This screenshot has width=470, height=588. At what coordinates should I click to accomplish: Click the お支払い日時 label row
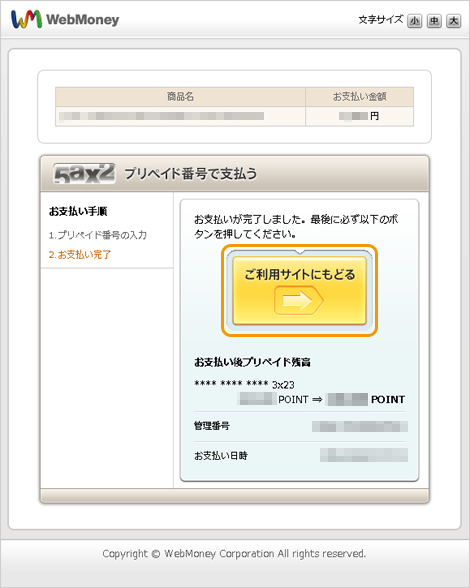(x=300, y=456)
